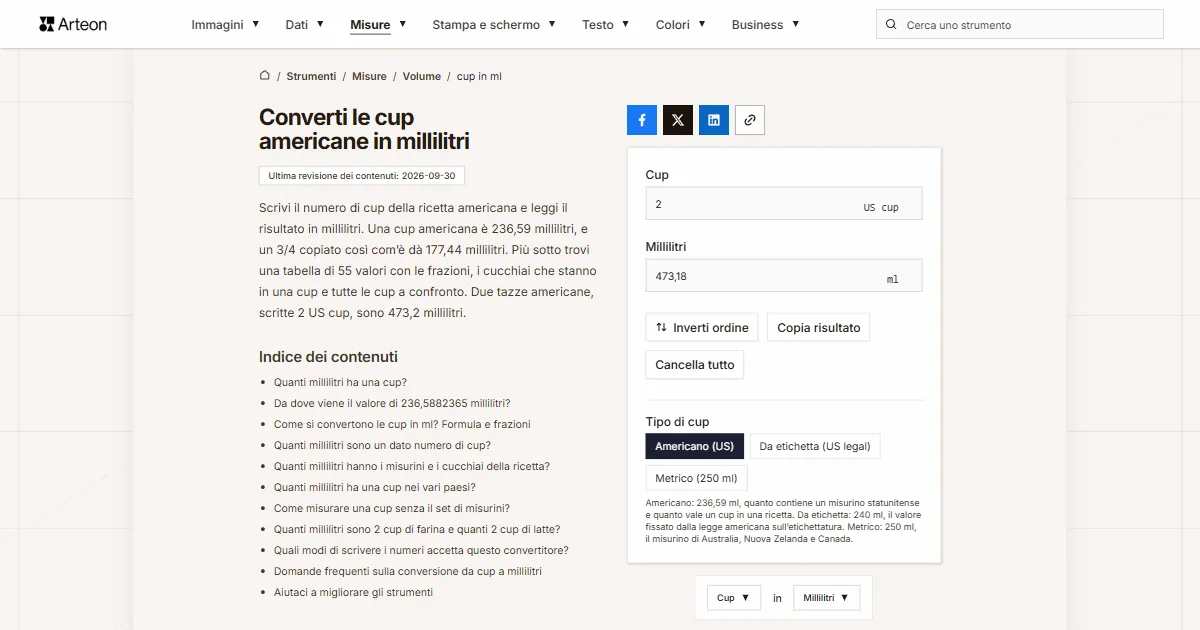The width and height of the screenshot is (1200, 630).
Task: Copy page link icon
Action: (x=750, y=120)
